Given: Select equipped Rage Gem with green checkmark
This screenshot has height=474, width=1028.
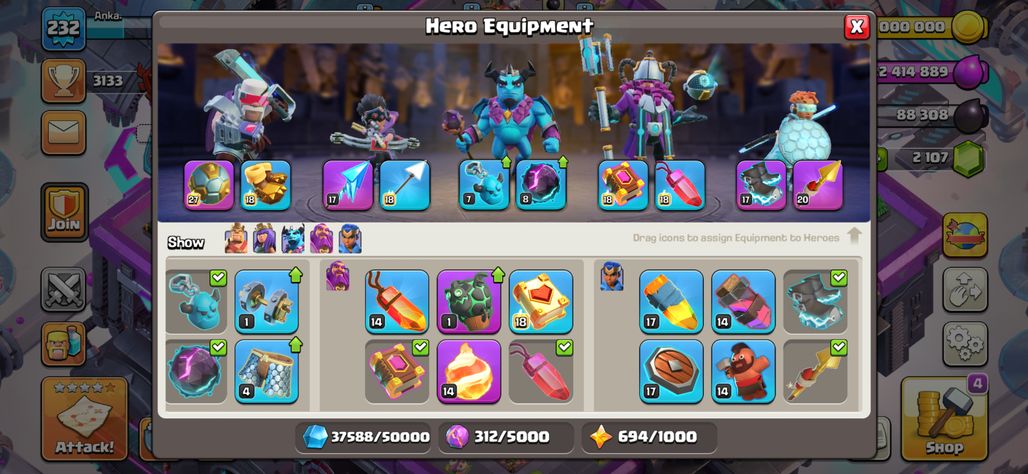Looking at the screenshot, I should pyautogui.click(x=541, y=371).
